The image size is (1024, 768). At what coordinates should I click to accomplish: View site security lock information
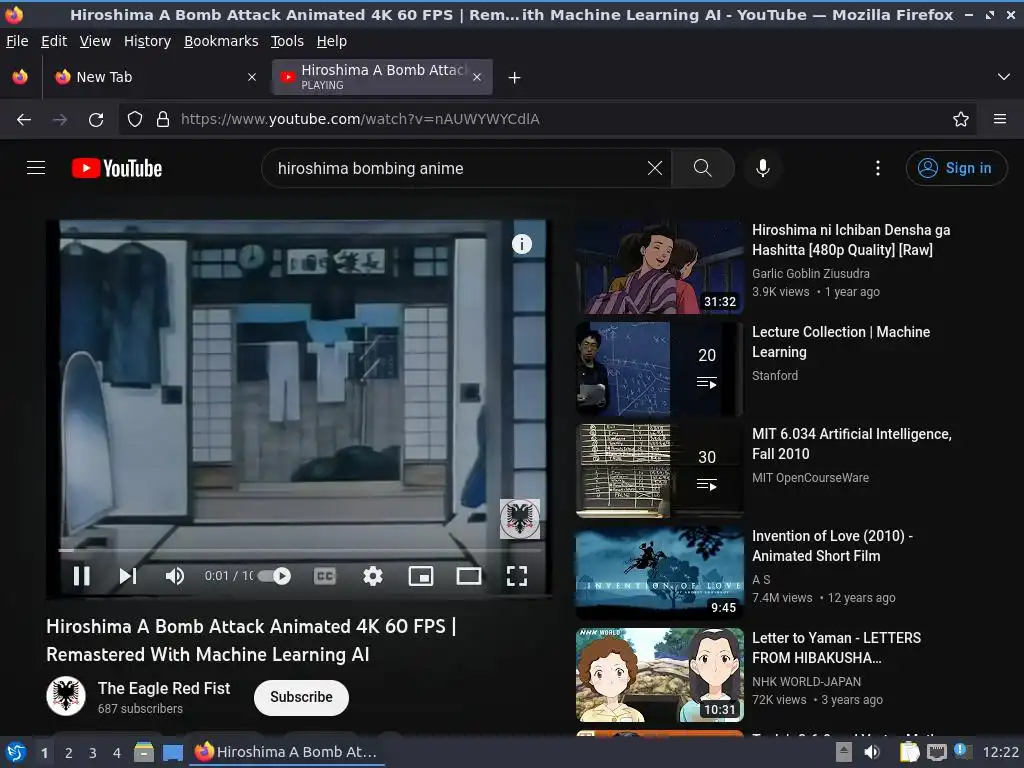tap(163, 120)
